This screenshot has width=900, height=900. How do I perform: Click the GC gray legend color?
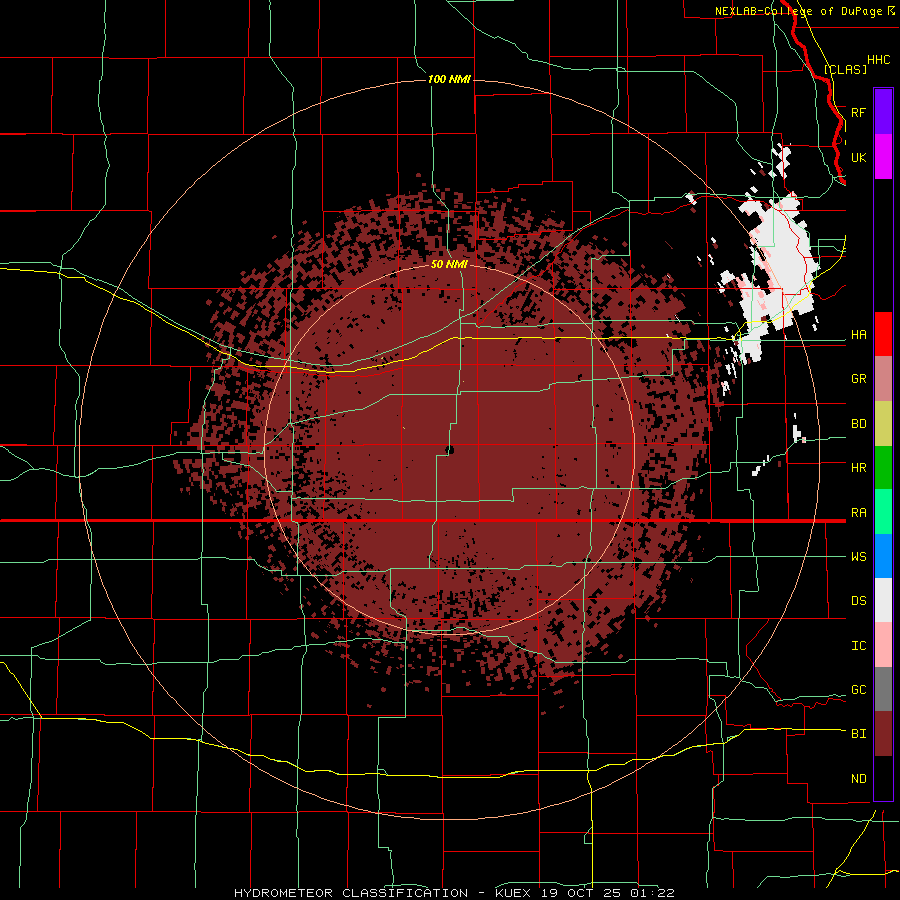[883, 689]
